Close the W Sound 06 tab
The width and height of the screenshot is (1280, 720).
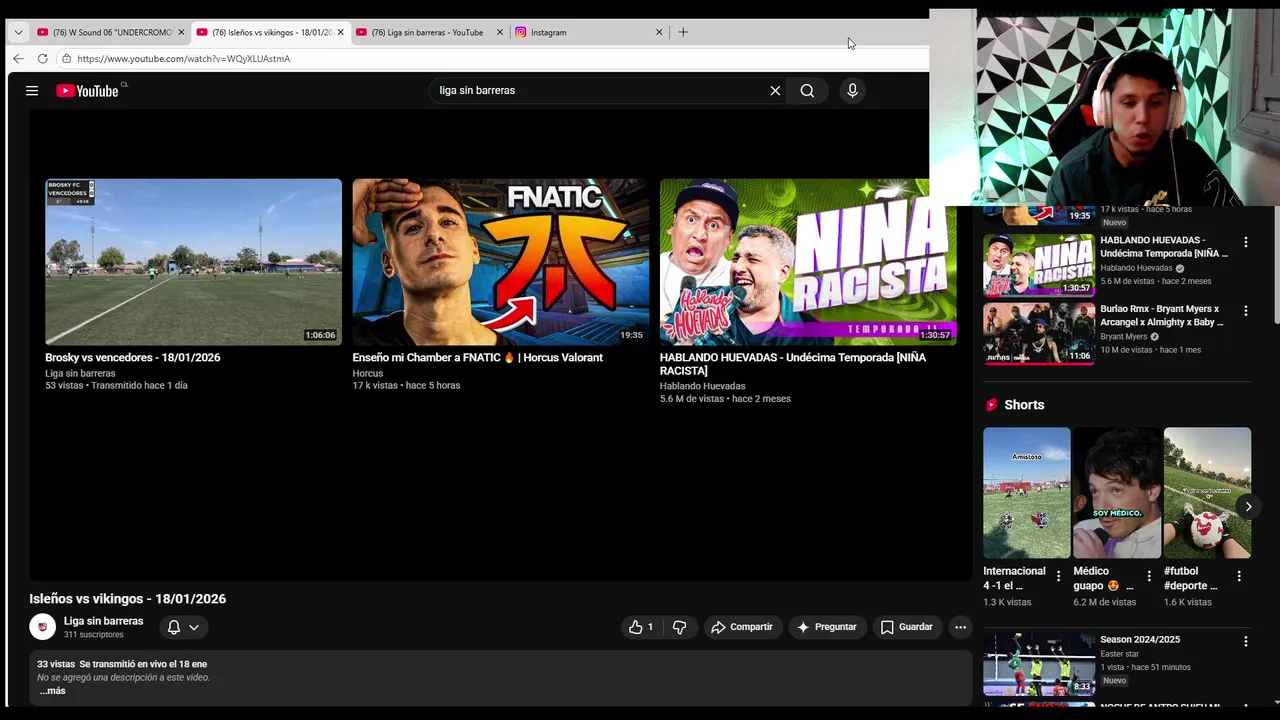point(181,32)
